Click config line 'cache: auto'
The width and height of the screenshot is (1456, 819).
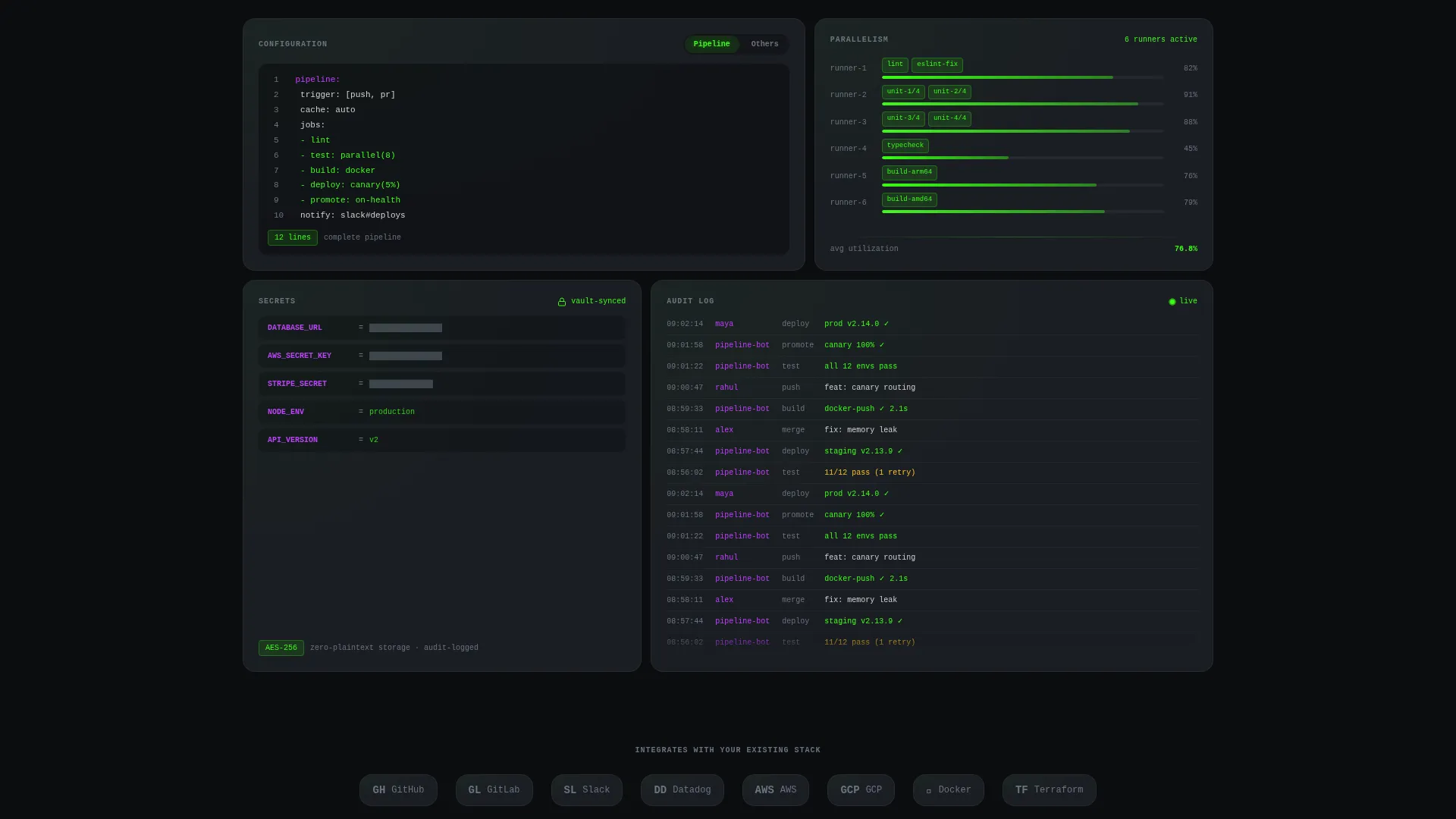click(328, 110)
